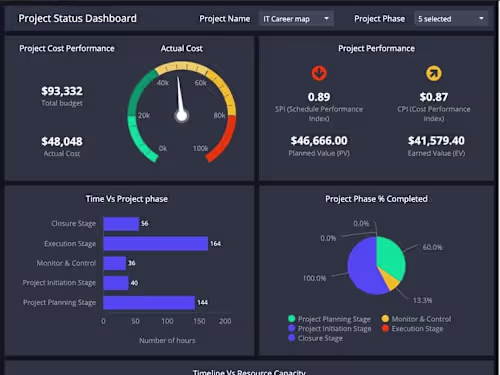Click the red down-arrow SPI indicator icon
The image size is (500, 375).
[x=319, y=73]
